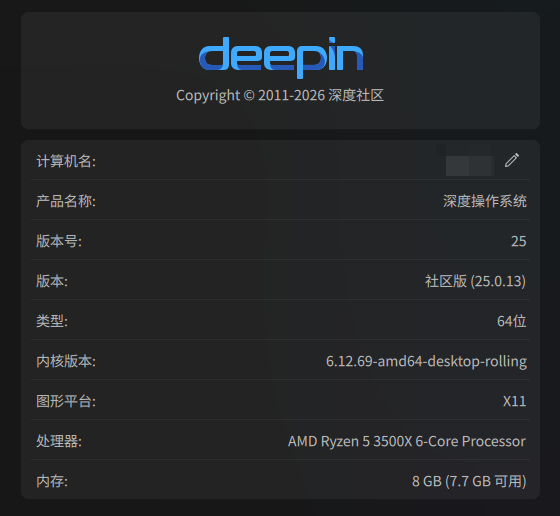Click the 类型 label
Viewport: 560px width, 516px height.
tap(52, 321)
